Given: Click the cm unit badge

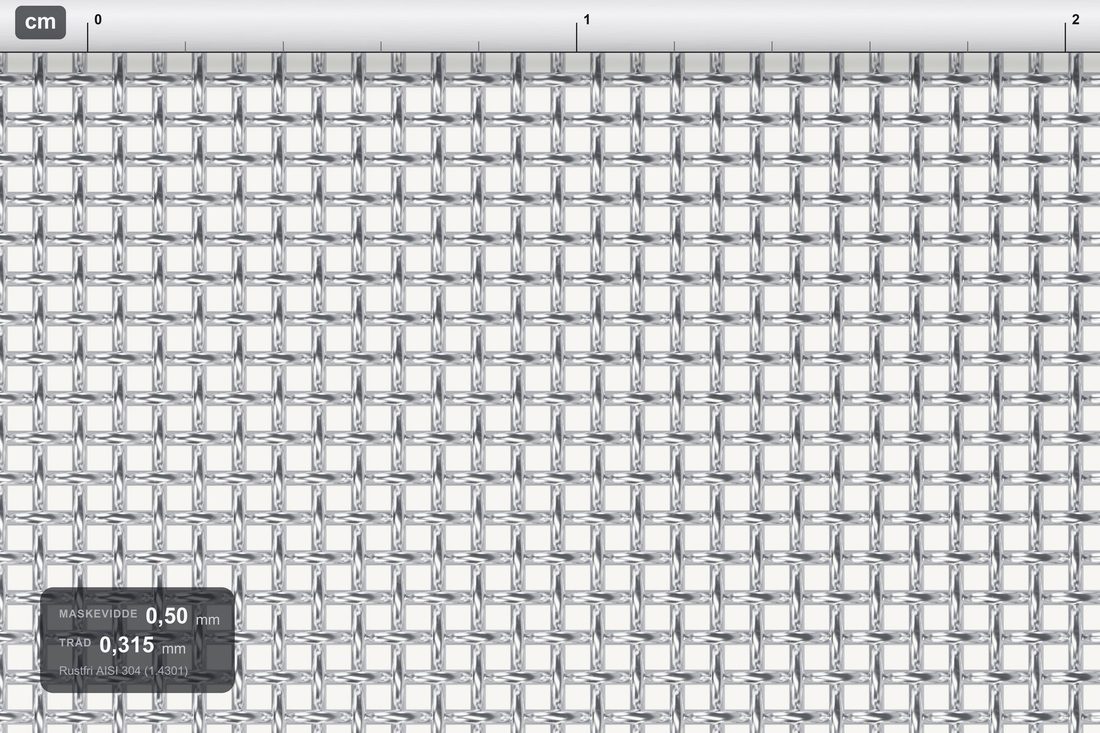Looking at the screenshot, I should coord(41,22).
